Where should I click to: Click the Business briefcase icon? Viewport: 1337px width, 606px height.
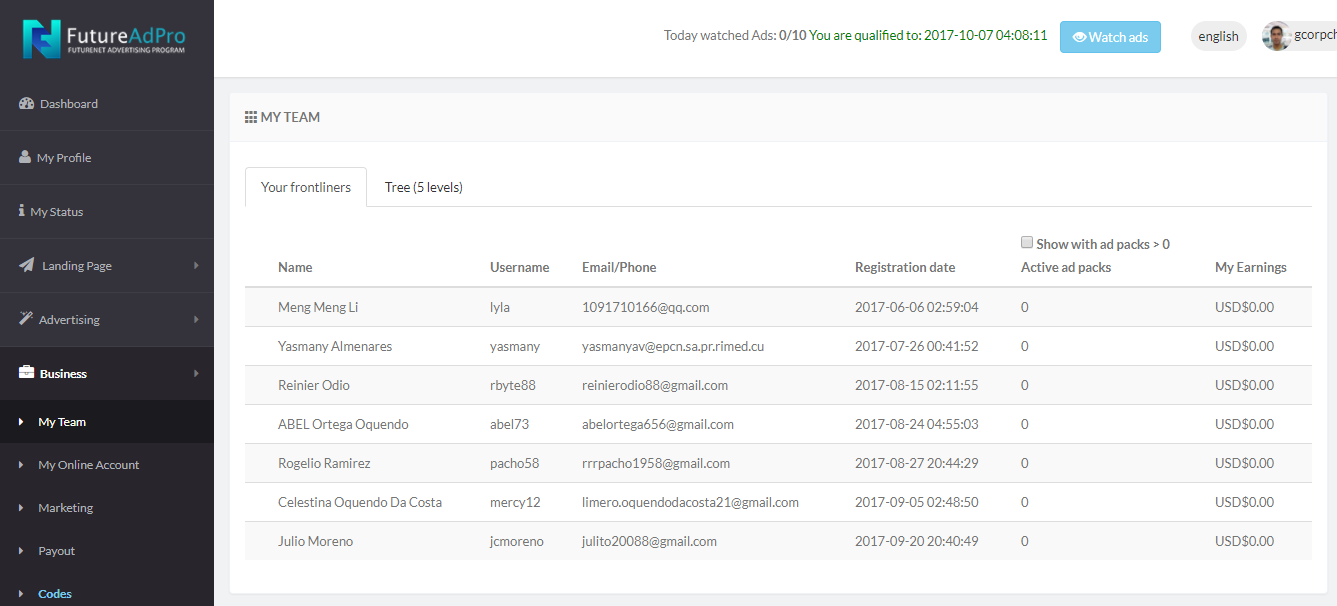pyautogui.click(x=27, y=373)
